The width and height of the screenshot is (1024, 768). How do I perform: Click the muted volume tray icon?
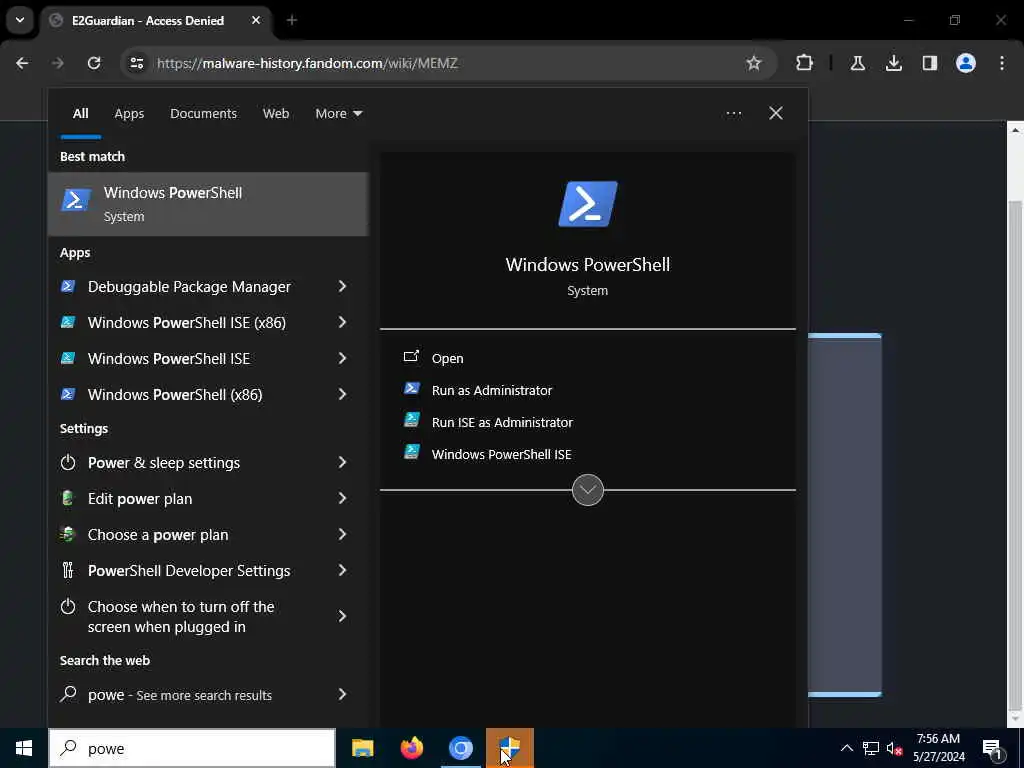pyautogui.click(x=894, y=748)
